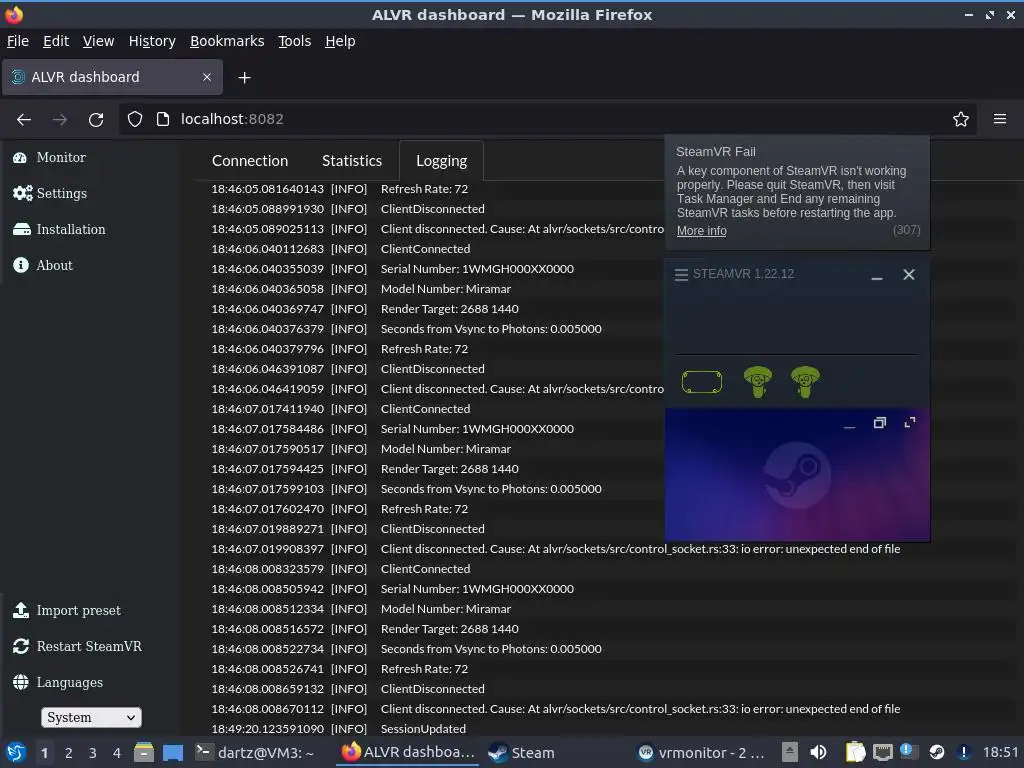Image resolution: width=1024 pixels, height=768 pixels.
Task: Click the Languages globe icon
Action: tap(21, 682)
